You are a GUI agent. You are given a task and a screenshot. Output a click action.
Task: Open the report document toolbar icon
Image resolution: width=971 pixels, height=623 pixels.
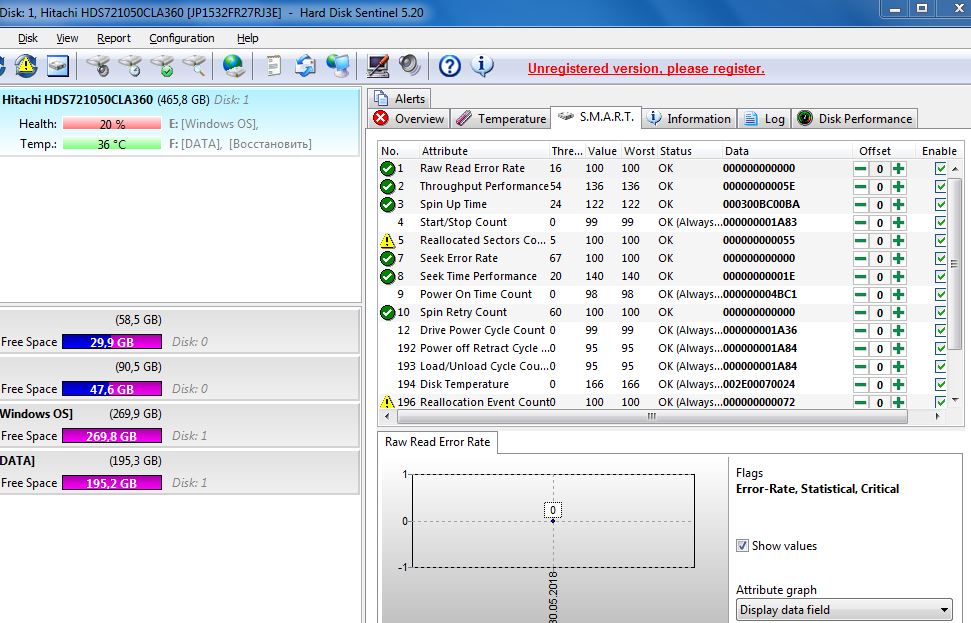273,66
